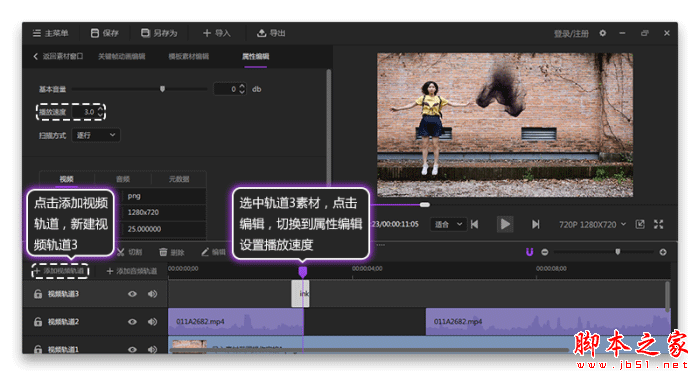Open the settings gear icon
Viewport: 700px width, 376px height.
click(x=603, y=33)
